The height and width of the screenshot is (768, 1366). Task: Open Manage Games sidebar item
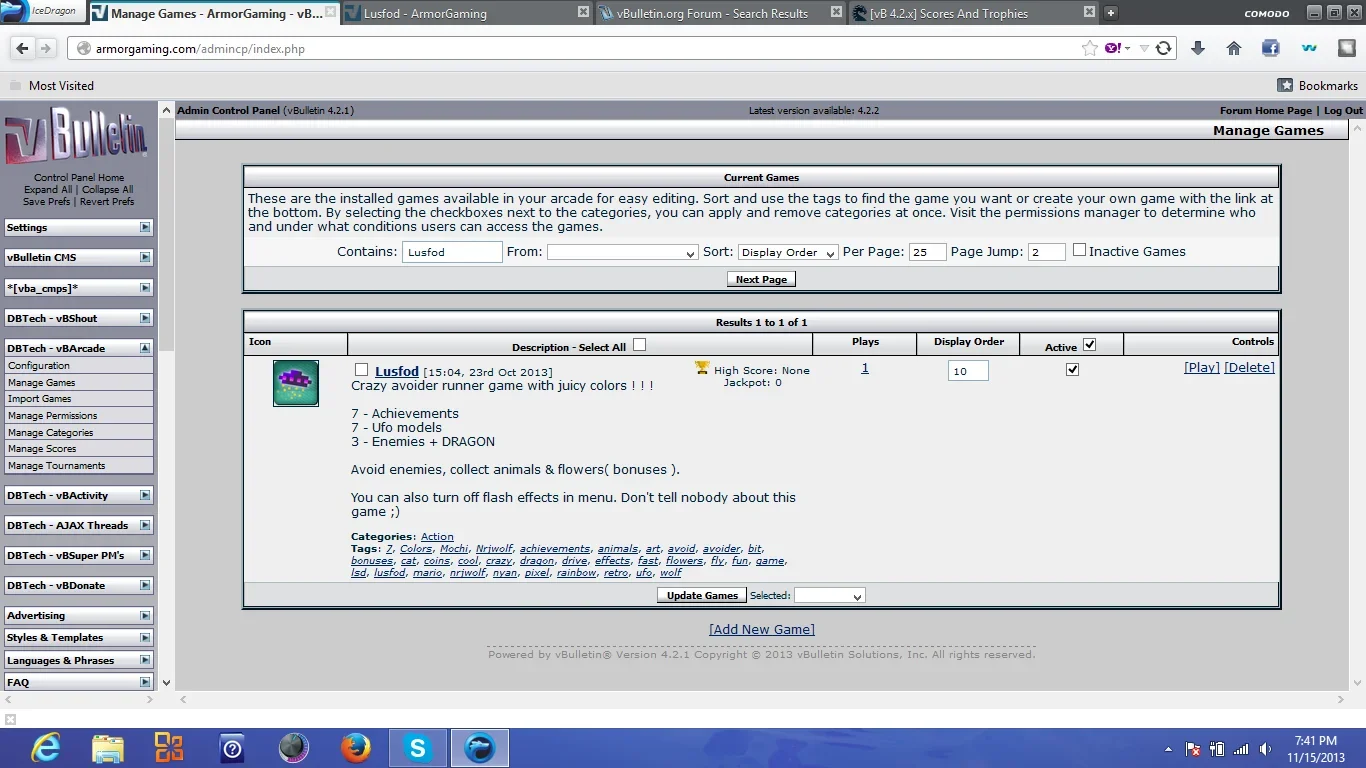79,382
